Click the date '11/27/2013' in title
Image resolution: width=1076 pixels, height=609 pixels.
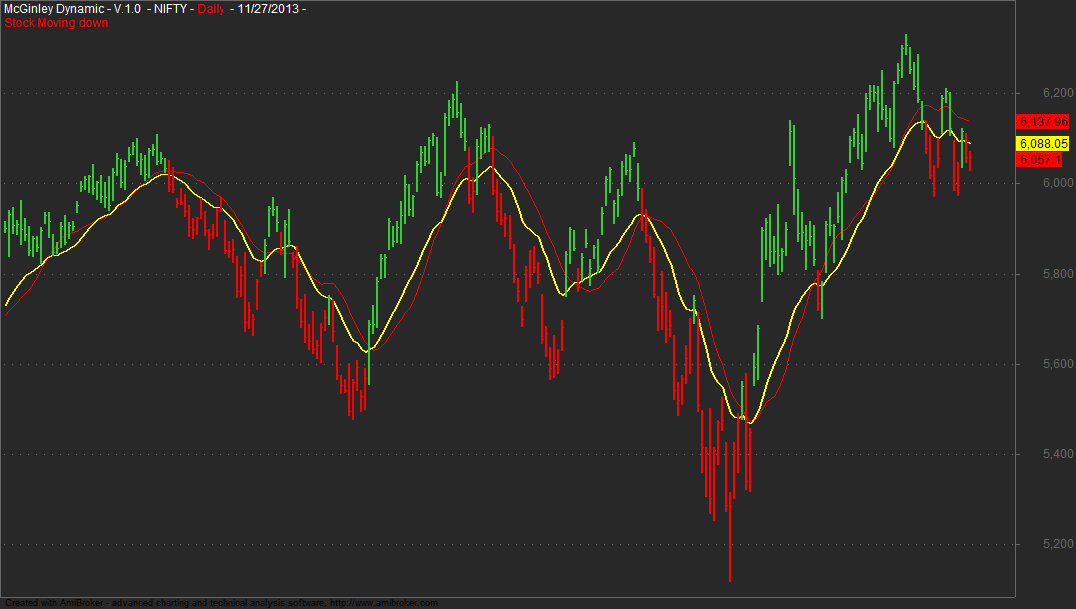pos(268,9)
